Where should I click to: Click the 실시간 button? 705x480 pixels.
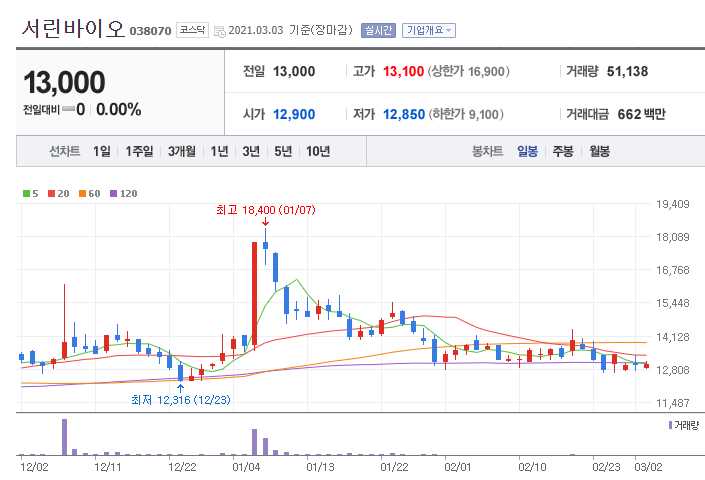pos(378,31)
